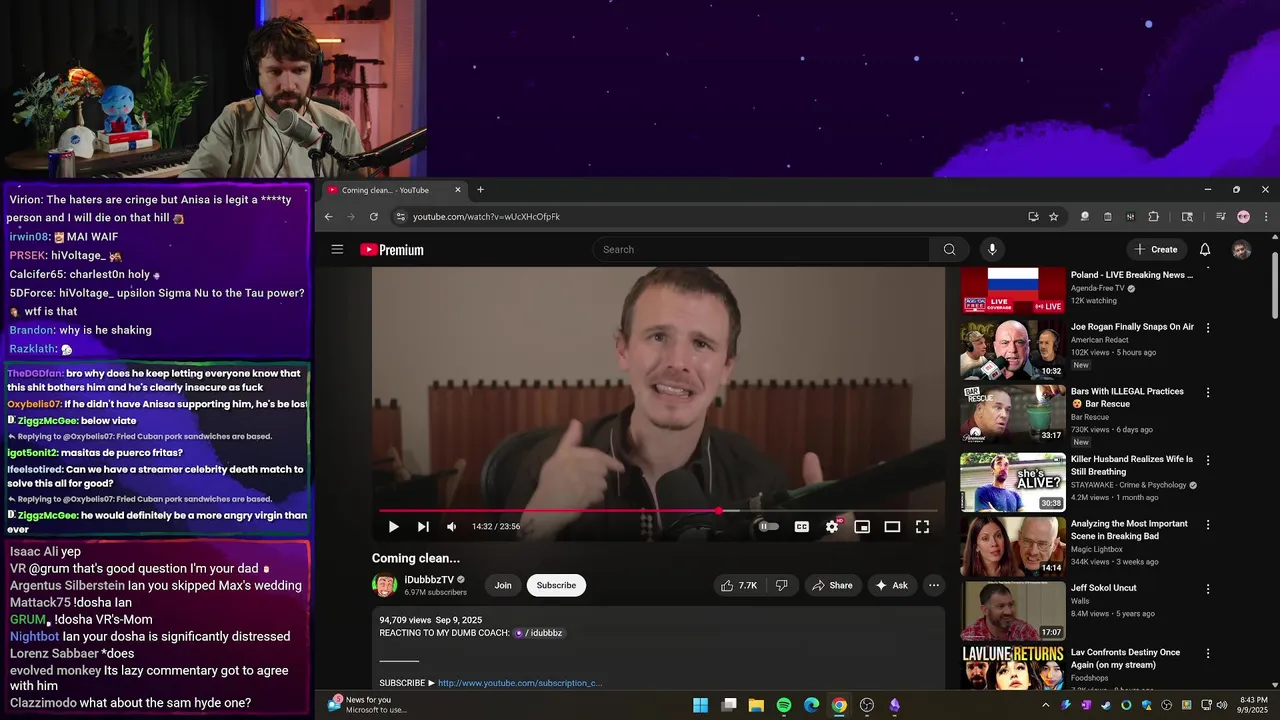Open the YouTube account avatar menu

point(1241,249)
